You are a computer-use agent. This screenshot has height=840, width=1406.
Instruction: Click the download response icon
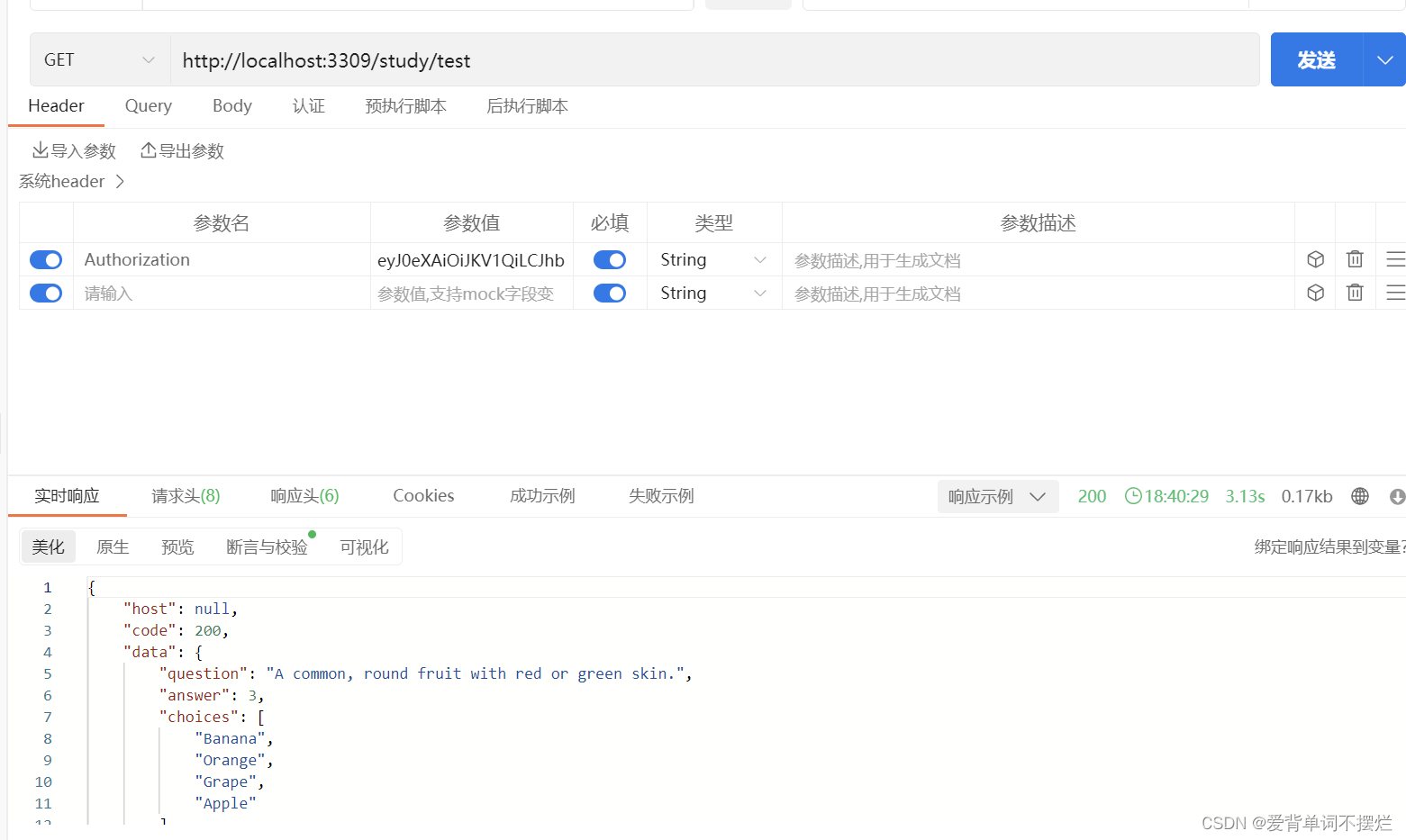(x=1397, y=496)
